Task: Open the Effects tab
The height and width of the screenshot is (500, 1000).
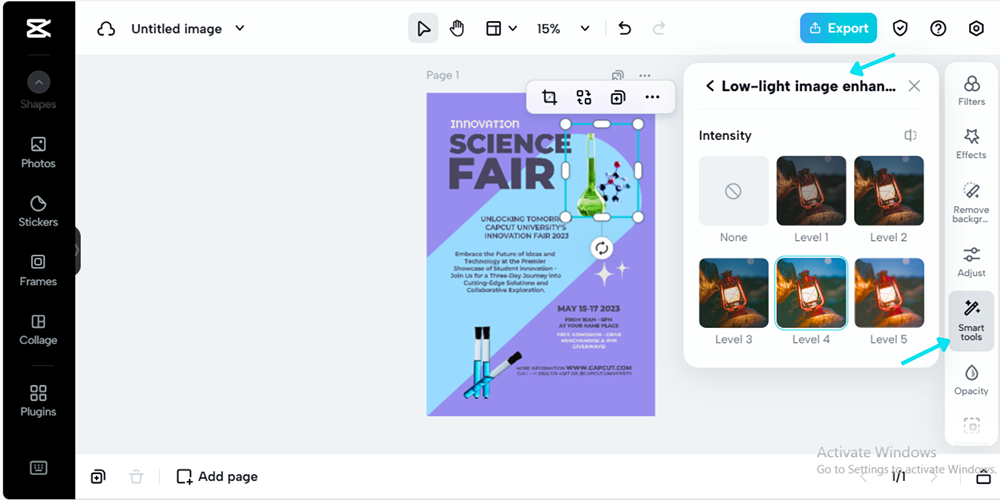Action: [x=971, y=143]
